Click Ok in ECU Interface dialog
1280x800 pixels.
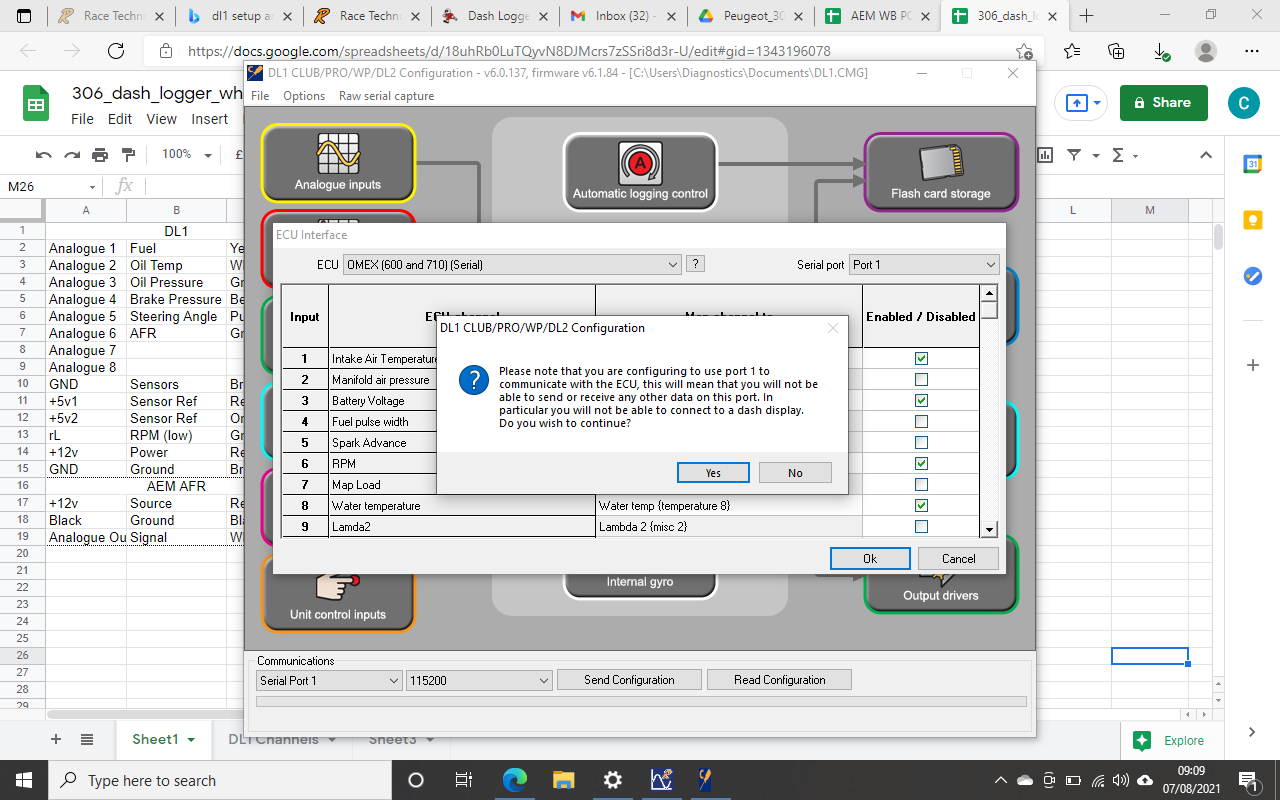coord(870,559)
